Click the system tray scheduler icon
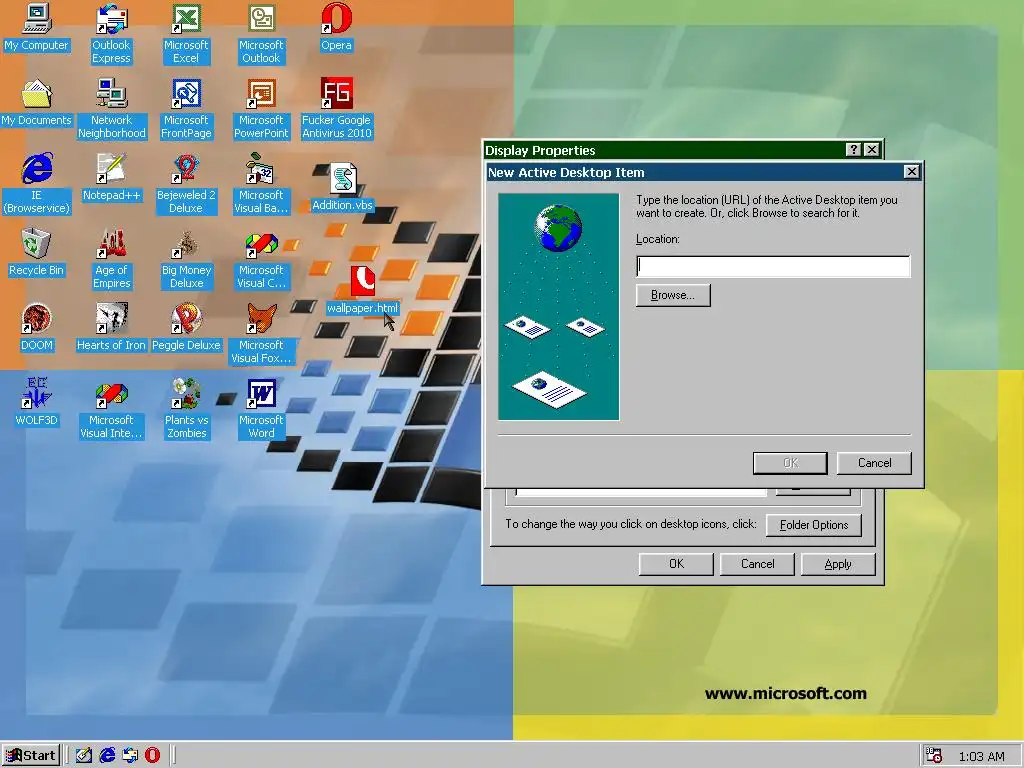The width and height of the screenshot is (1024, 768). (934, 756)
